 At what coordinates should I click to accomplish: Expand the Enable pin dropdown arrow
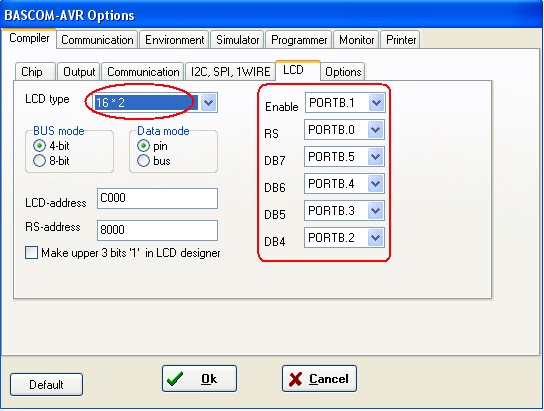pyautogui.click(x=376, y=102)
